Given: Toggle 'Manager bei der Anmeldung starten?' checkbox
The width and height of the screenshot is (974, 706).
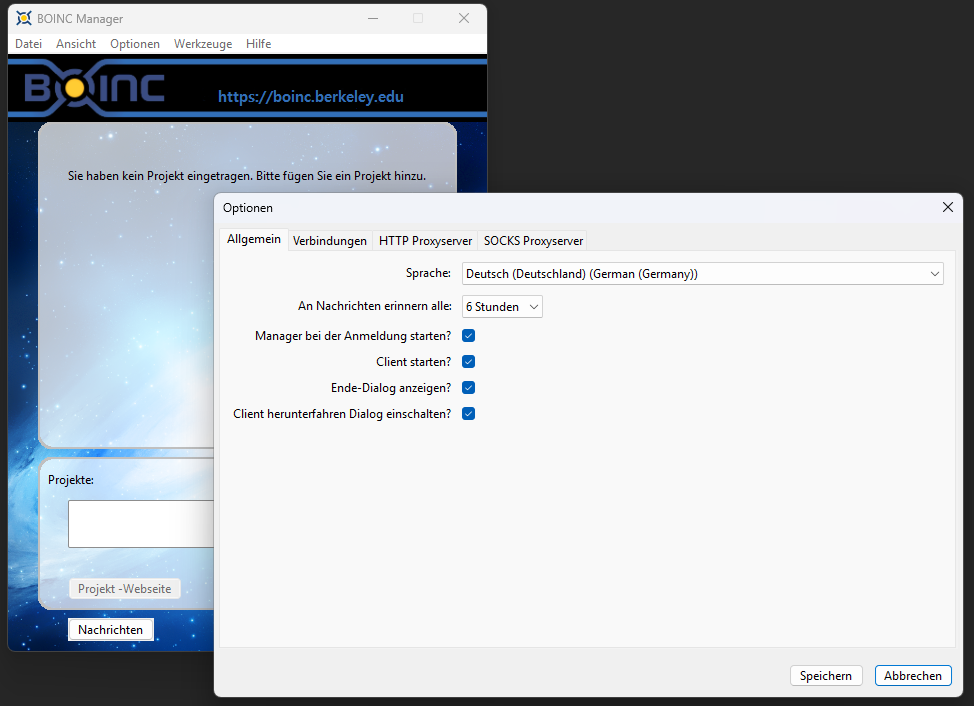Looking at the screenshot, I should pos(468,336).
